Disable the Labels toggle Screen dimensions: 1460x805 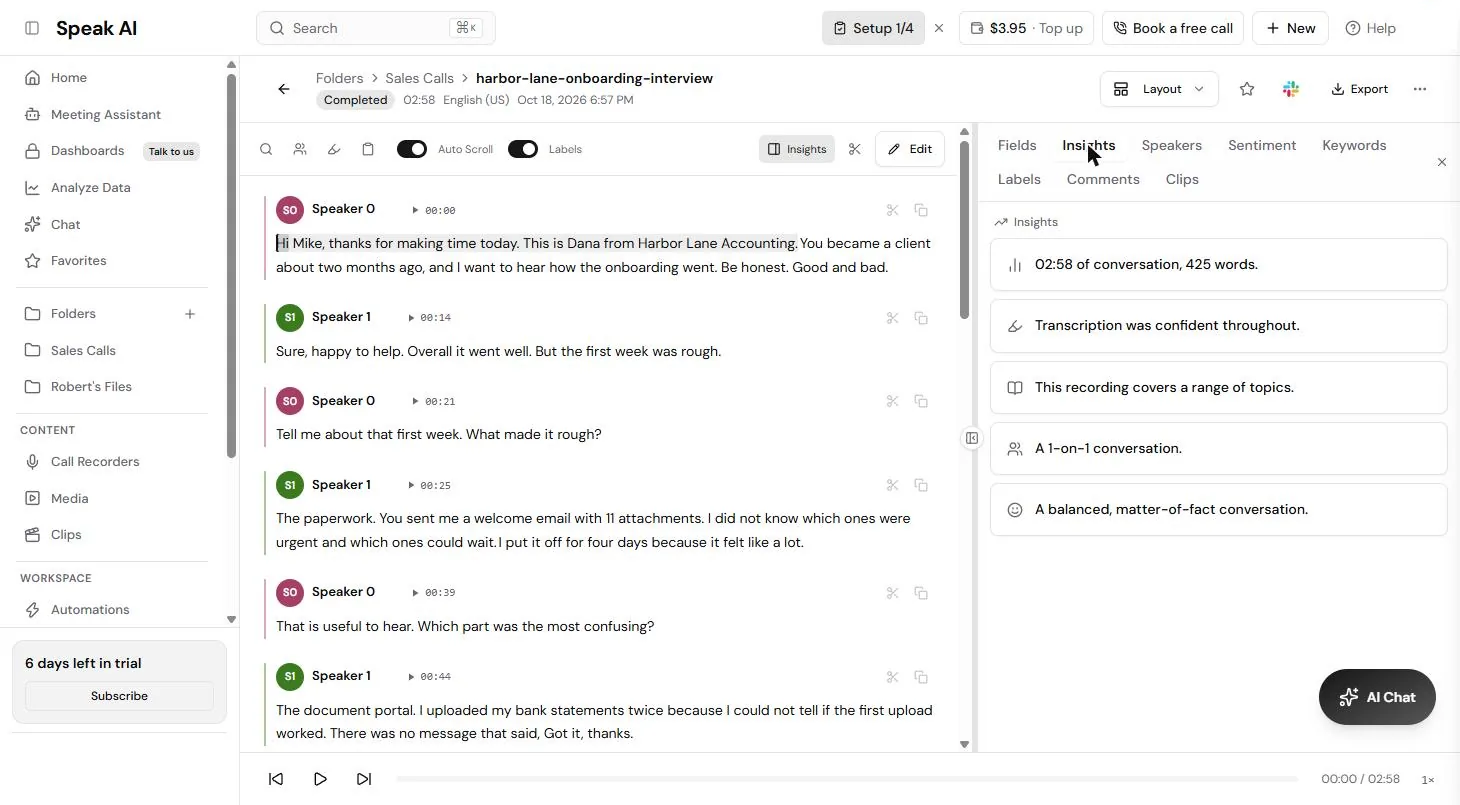point(523,149)
